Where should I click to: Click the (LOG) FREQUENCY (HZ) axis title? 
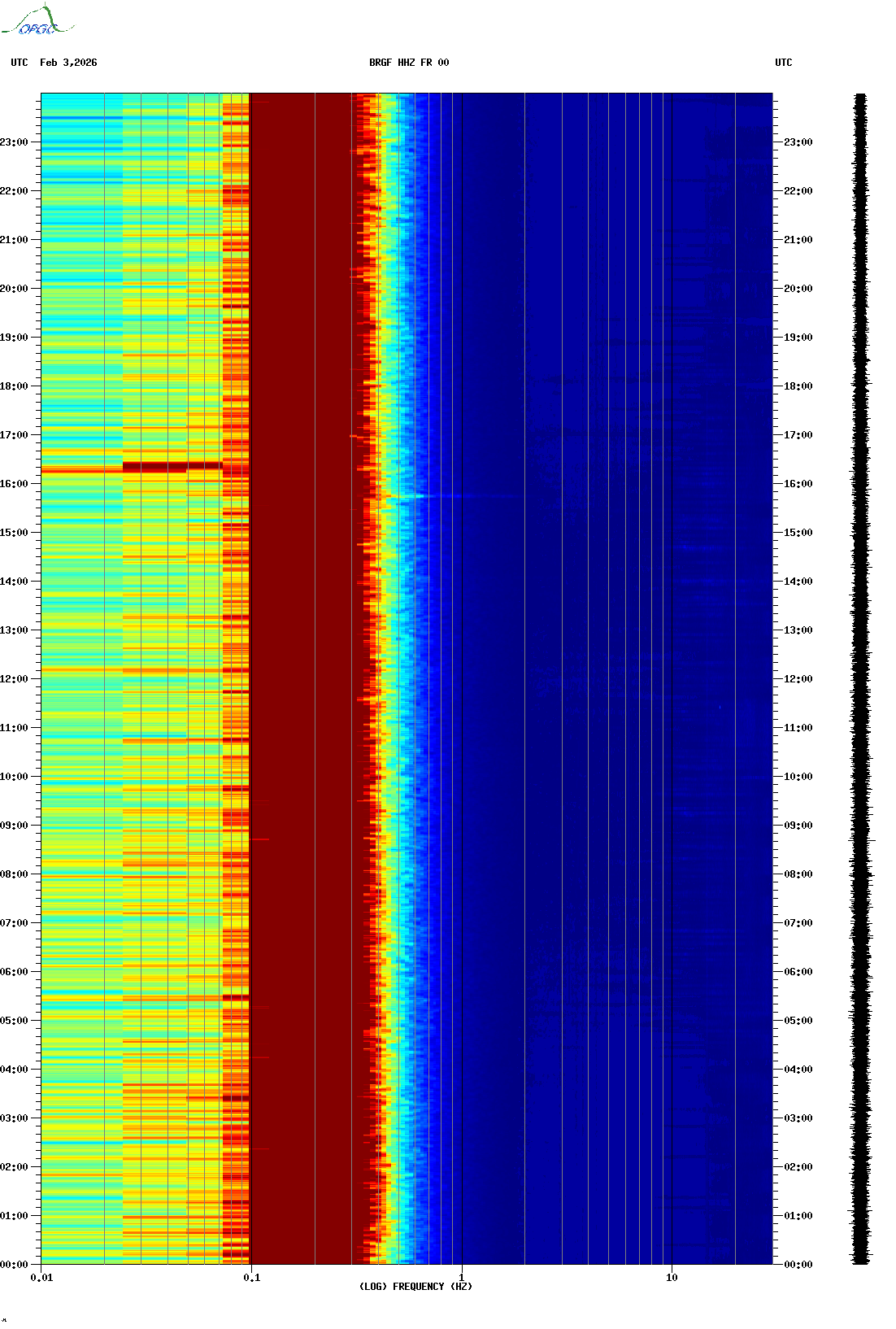(x=415, y=1287)
